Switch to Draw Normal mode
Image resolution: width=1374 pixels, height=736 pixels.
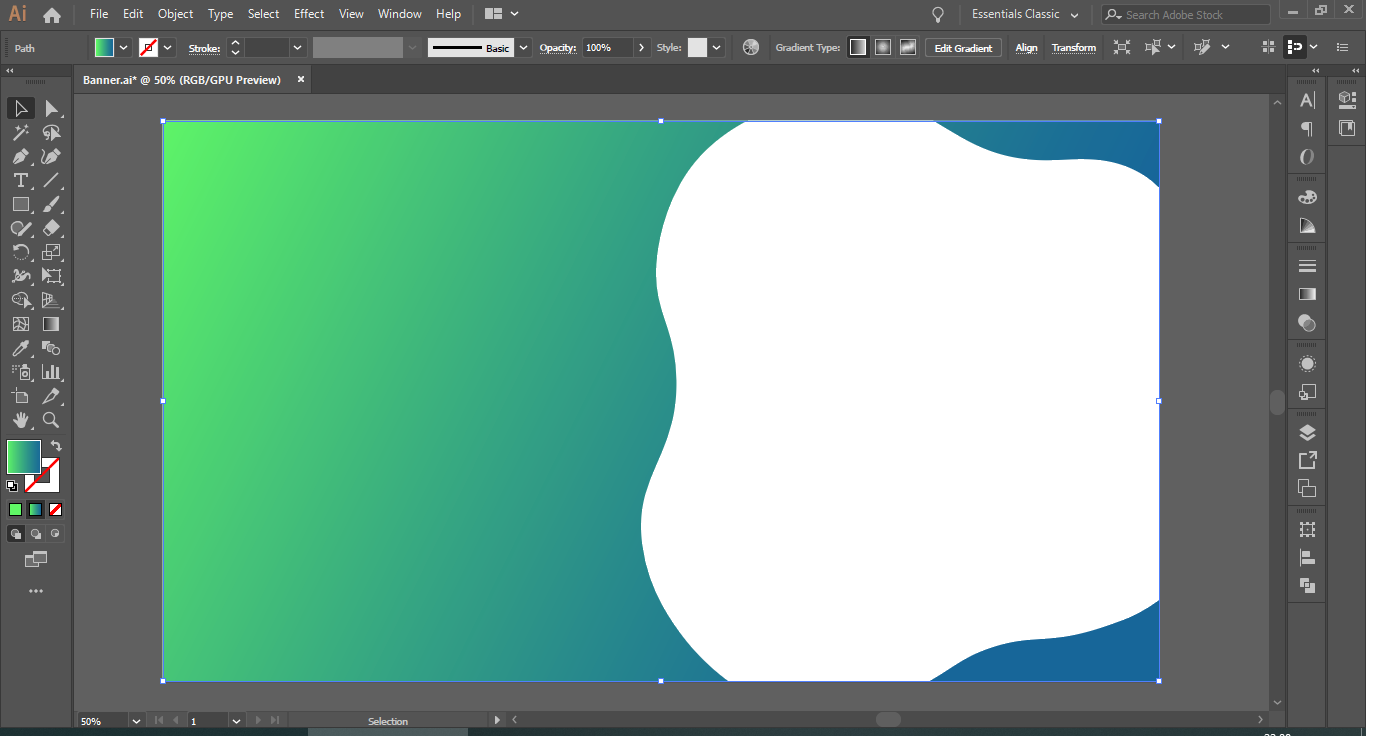(15, 534)
